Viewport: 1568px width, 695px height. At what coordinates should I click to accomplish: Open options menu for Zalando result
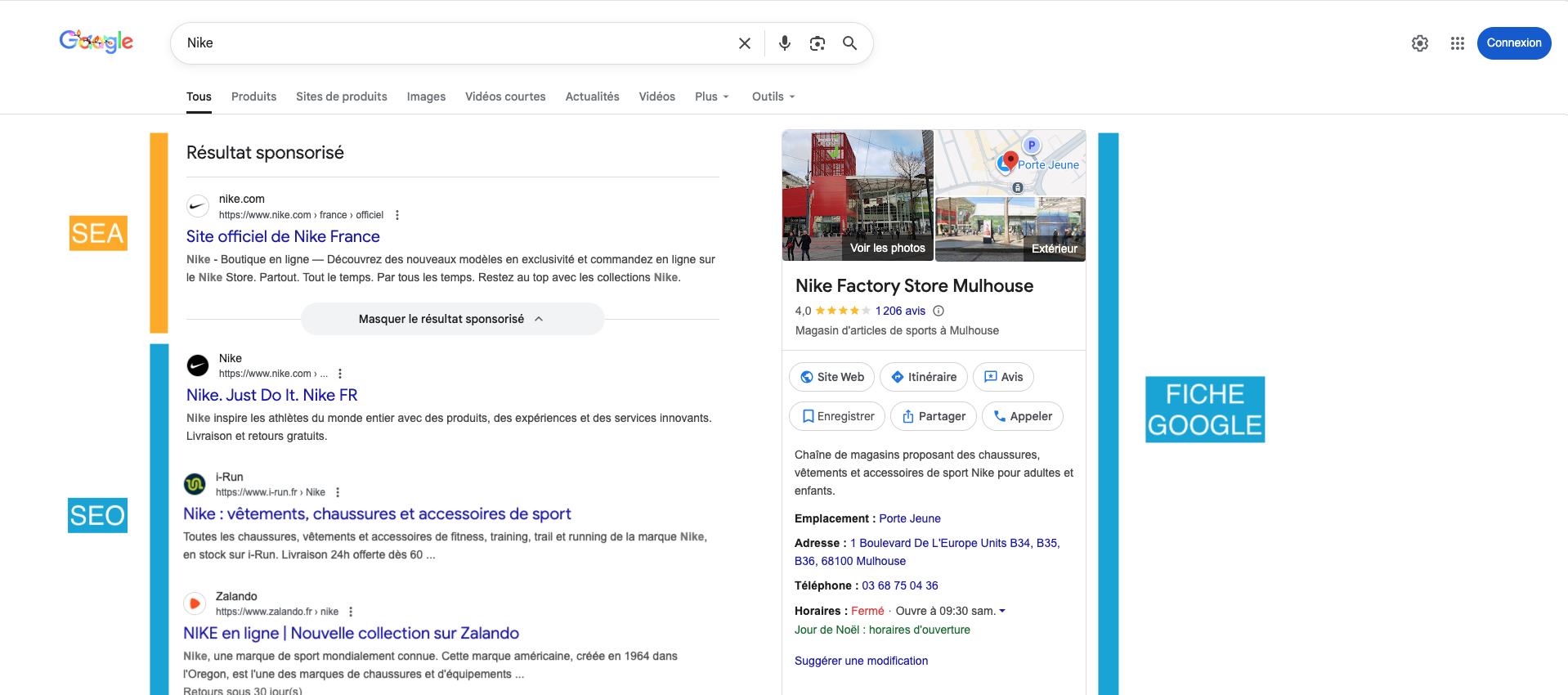click(351, 612)
